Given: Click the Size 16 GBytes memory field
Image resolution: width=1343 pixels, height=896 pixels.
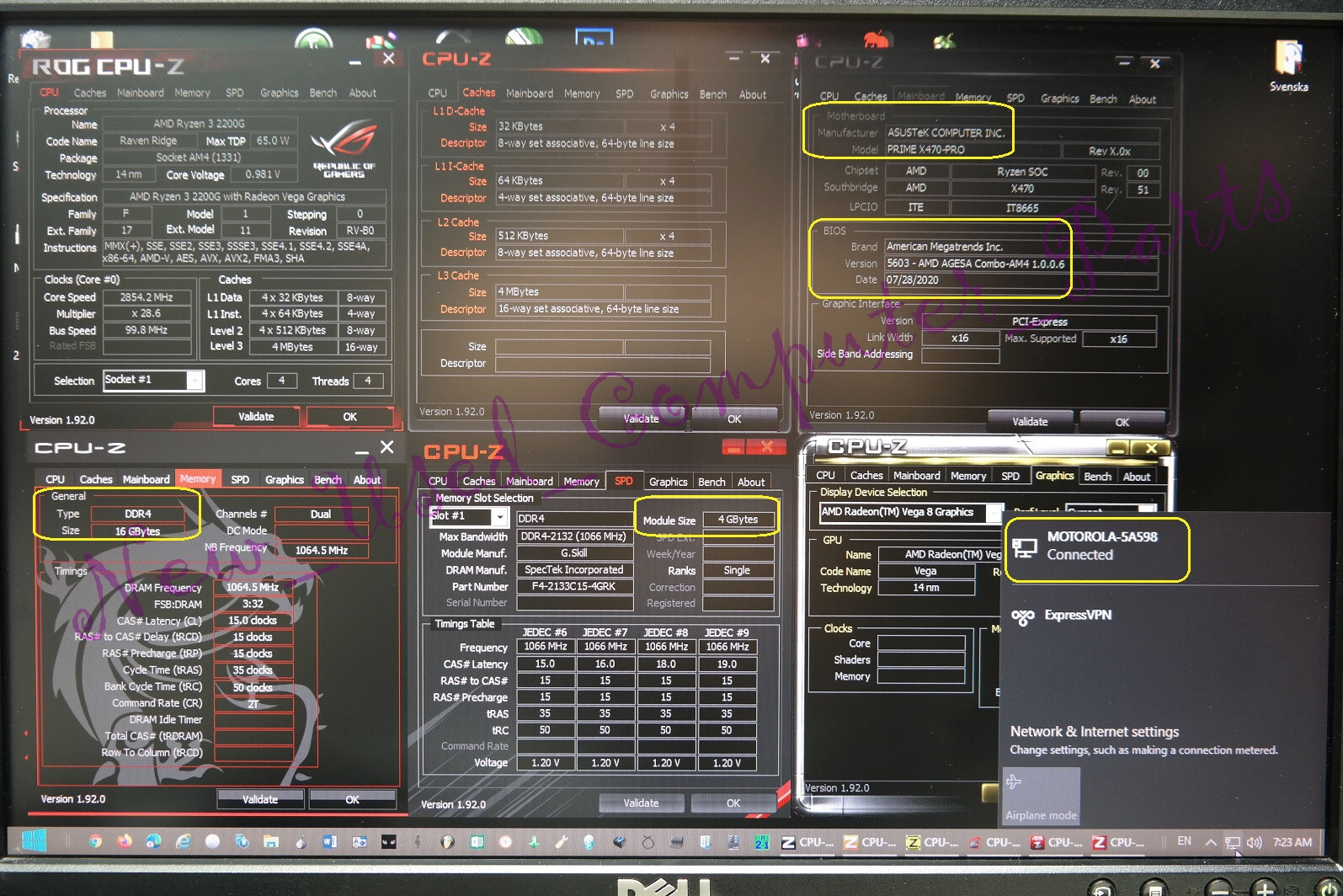Looking at the screenshot, I should (x=137, y=531).
